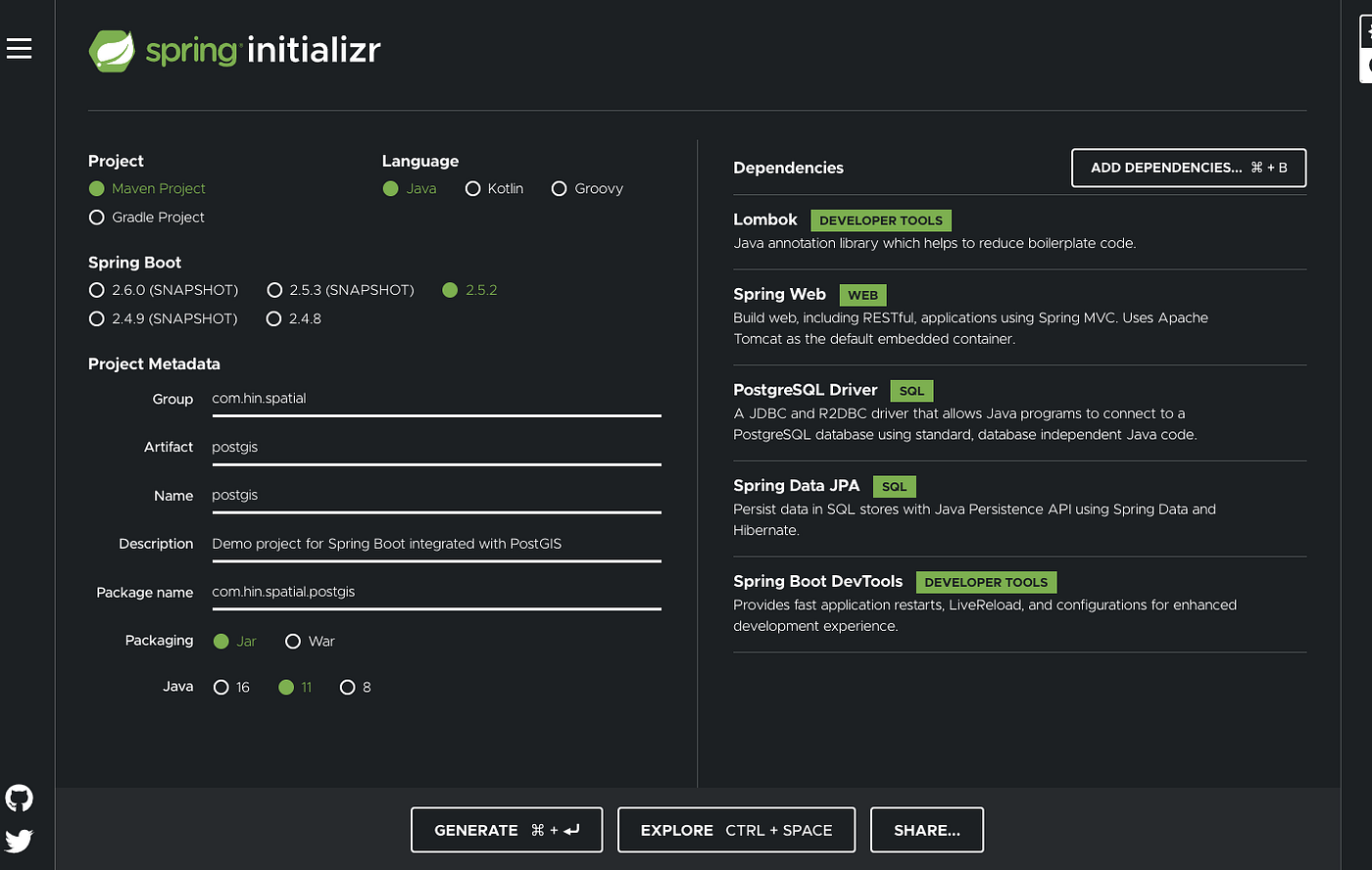The height and width of the screenshot is (870, 1372).
Task: Select Spring Boot 2.5.2 version
Action: pyautogui.click(x=469, y=290)
